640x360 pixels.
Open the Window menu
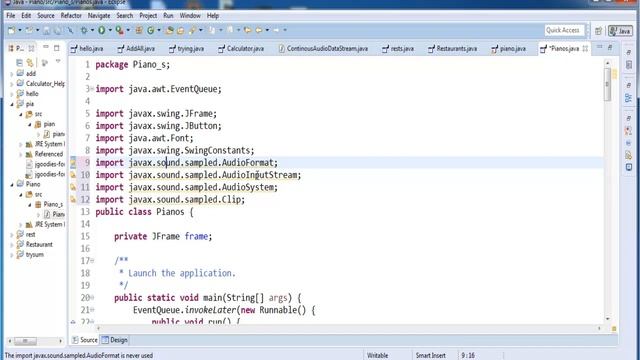coord(190,16)
